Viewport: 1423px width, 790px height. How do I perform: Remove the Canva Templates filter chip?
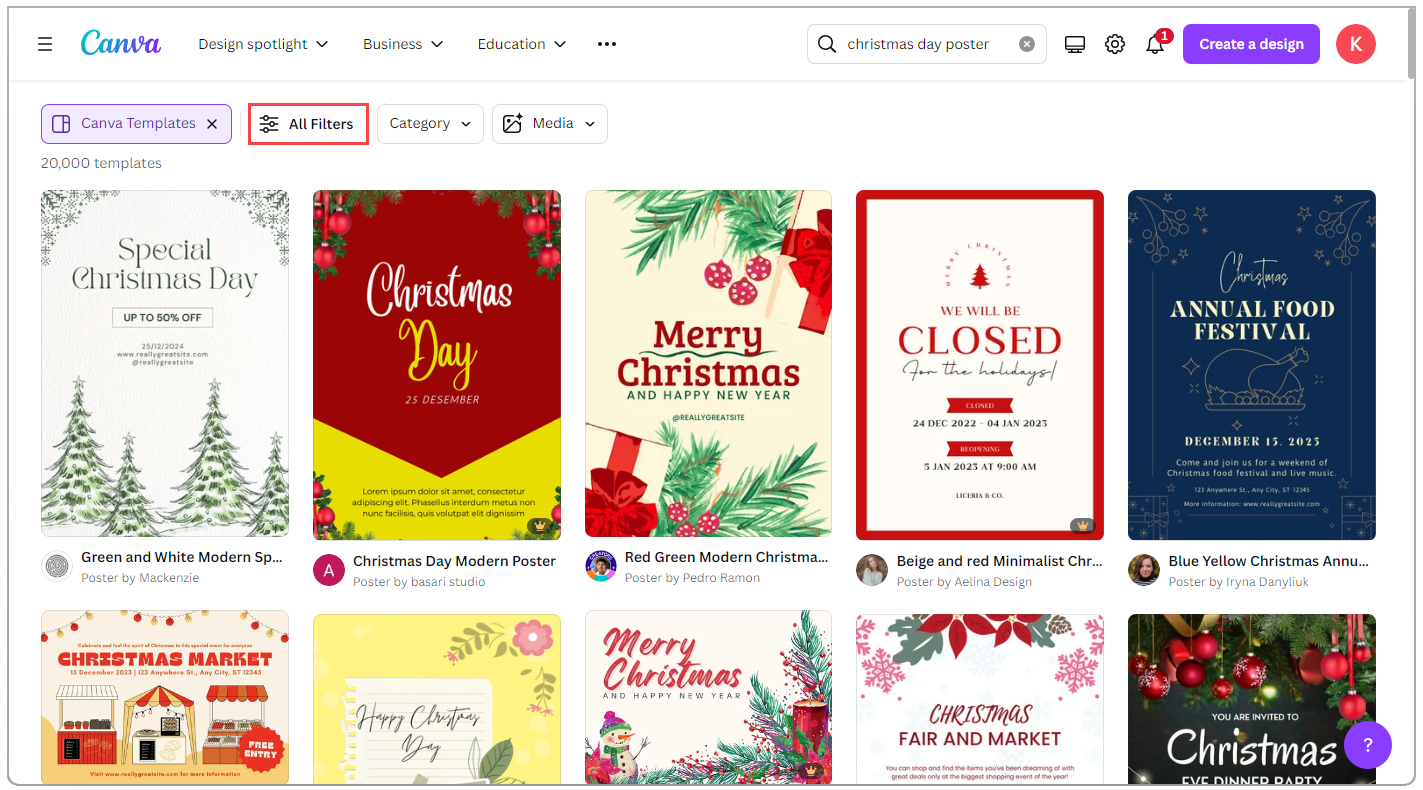coord(211,123)
